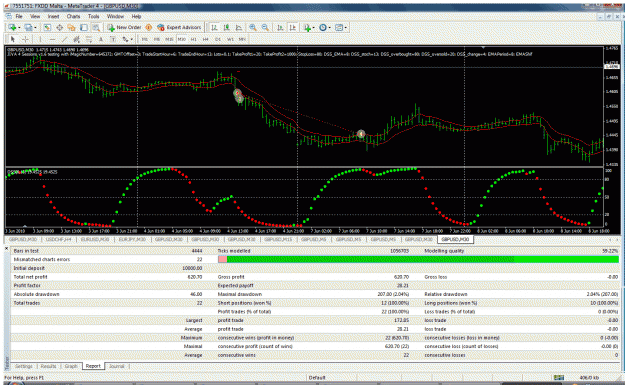Switch timeframe to H4
This screenshot has width=625, height=385.
(206, 39)
